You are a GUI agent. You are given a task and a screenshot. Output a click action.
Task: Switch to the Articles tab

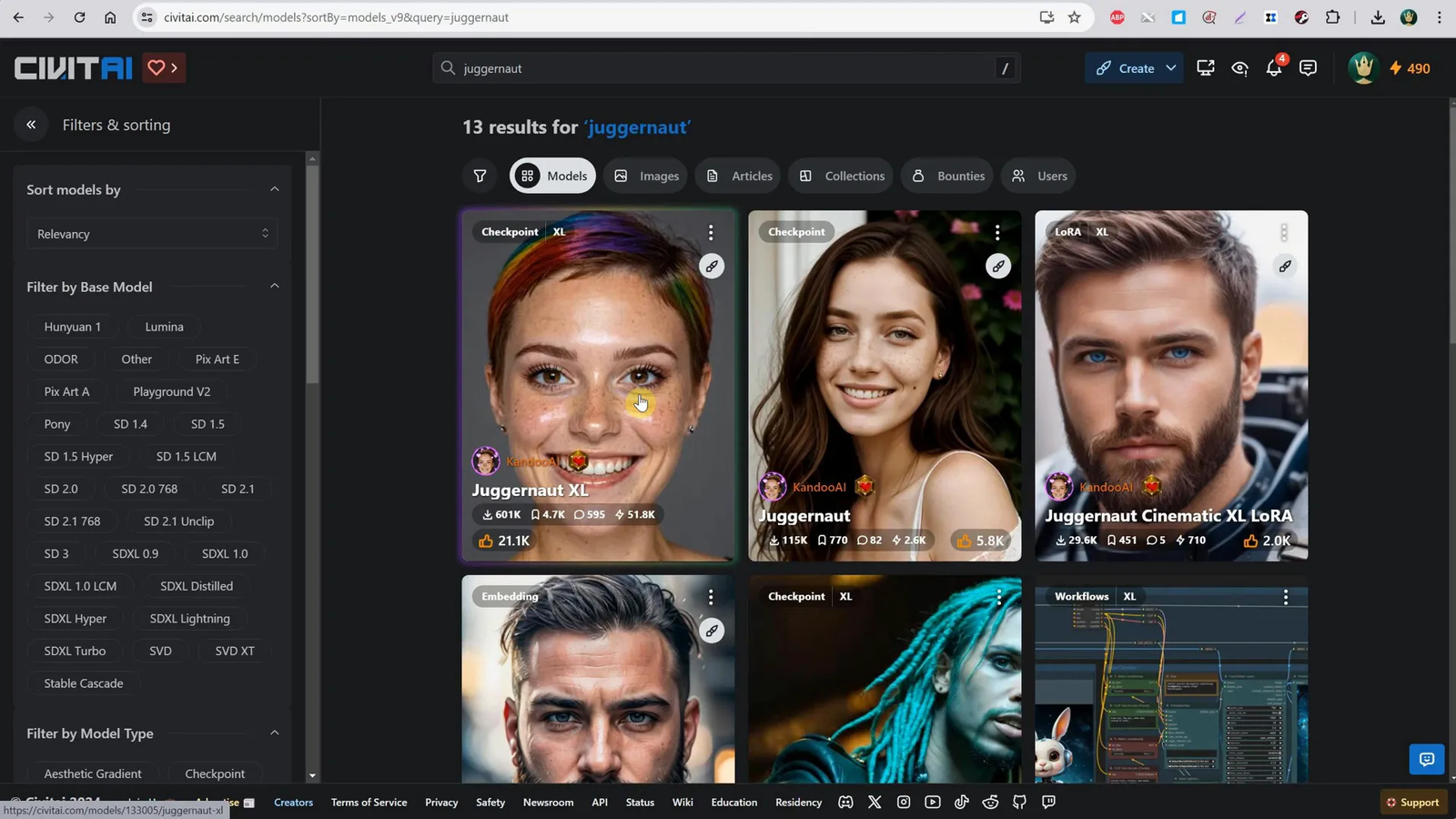pyautogui.click(x=740, y=176)
